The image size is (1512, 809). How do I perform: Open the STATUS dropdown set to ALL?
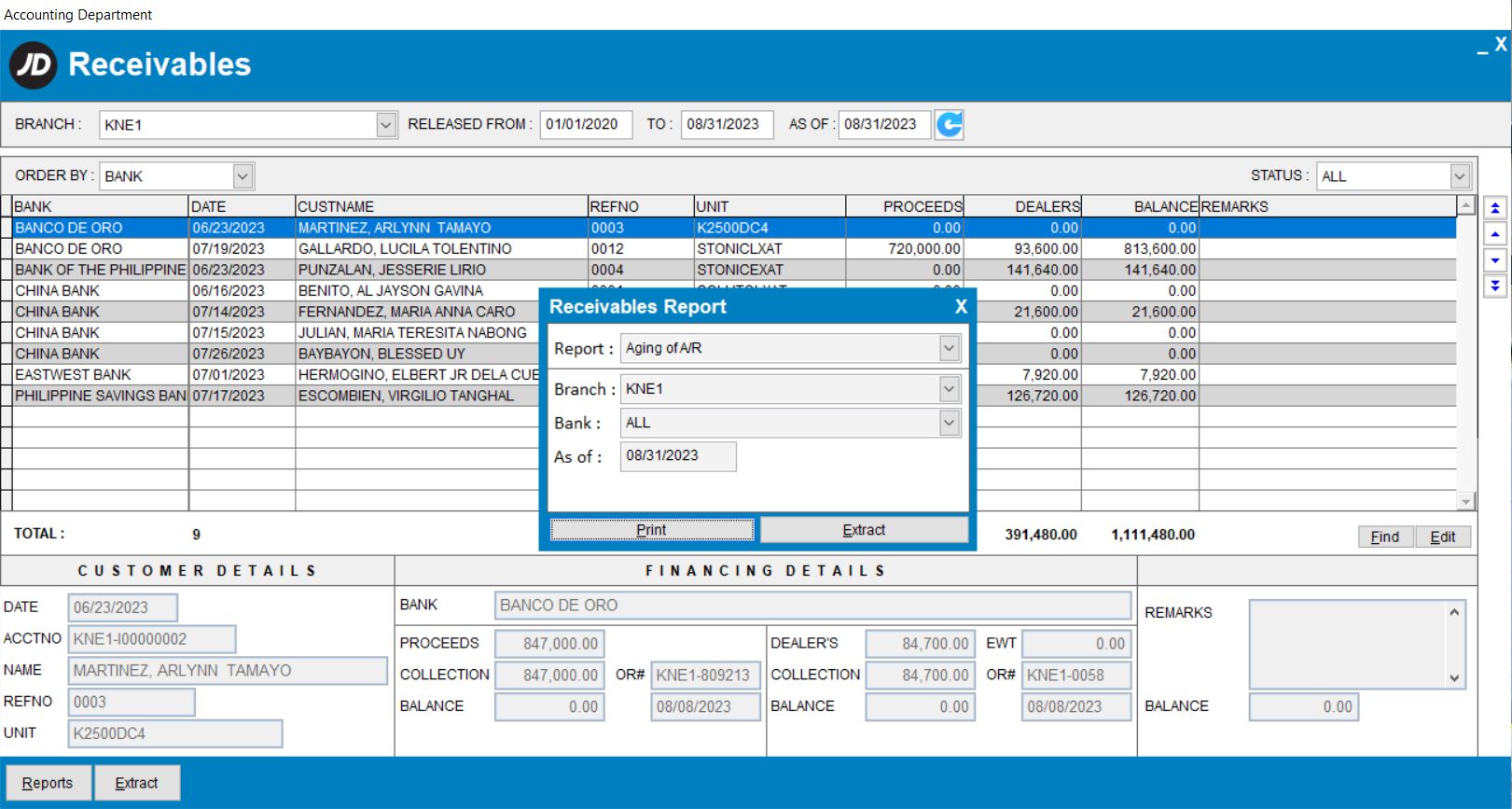click(x=1460, y=175)
